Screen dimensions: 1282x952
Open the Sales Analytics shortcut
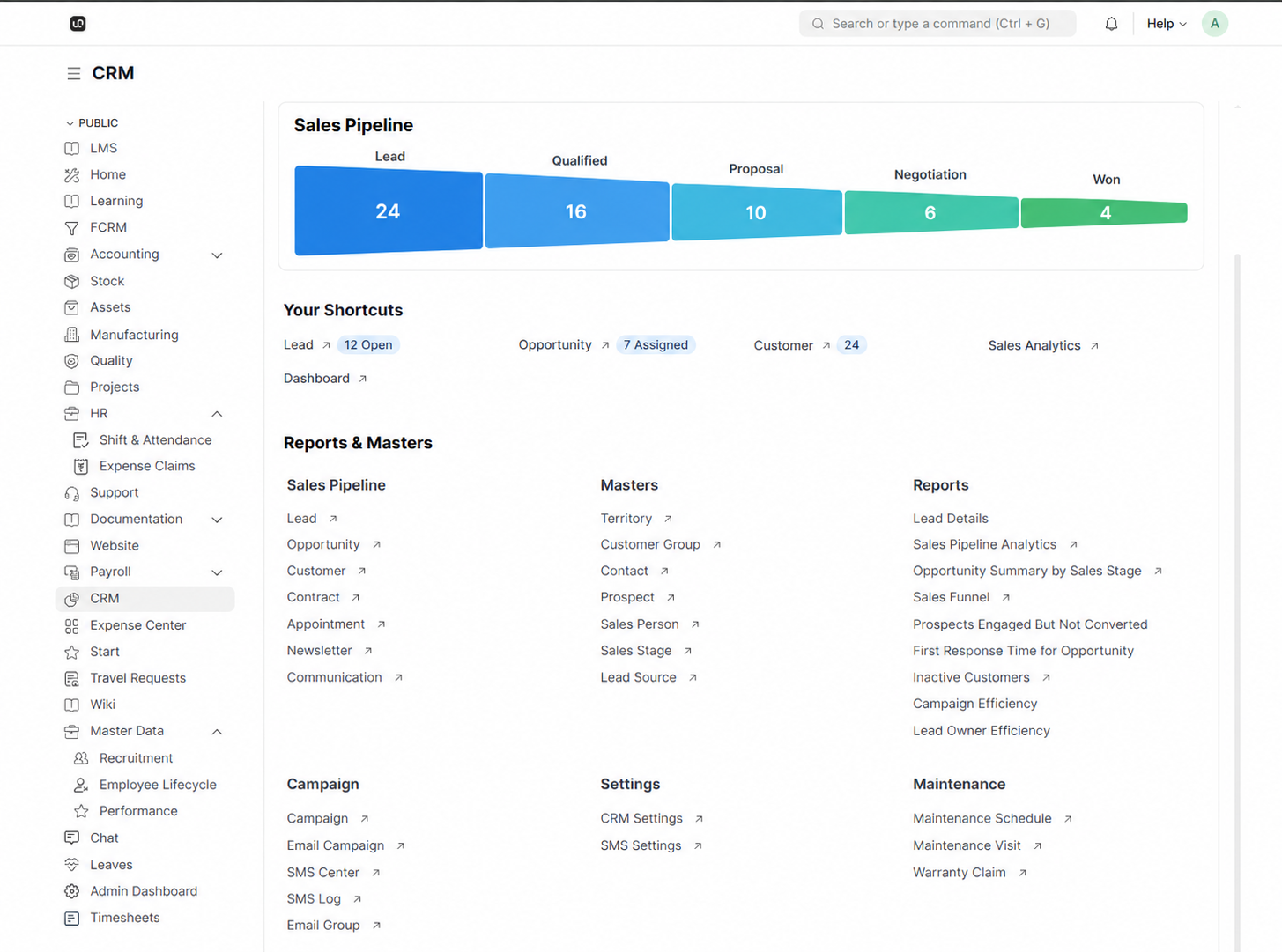1043,345
